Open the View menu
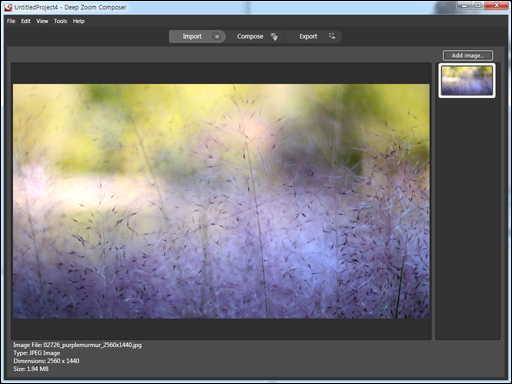Image resolution: width=512 pixels, height=384 pixels. (x=42, y=21)
